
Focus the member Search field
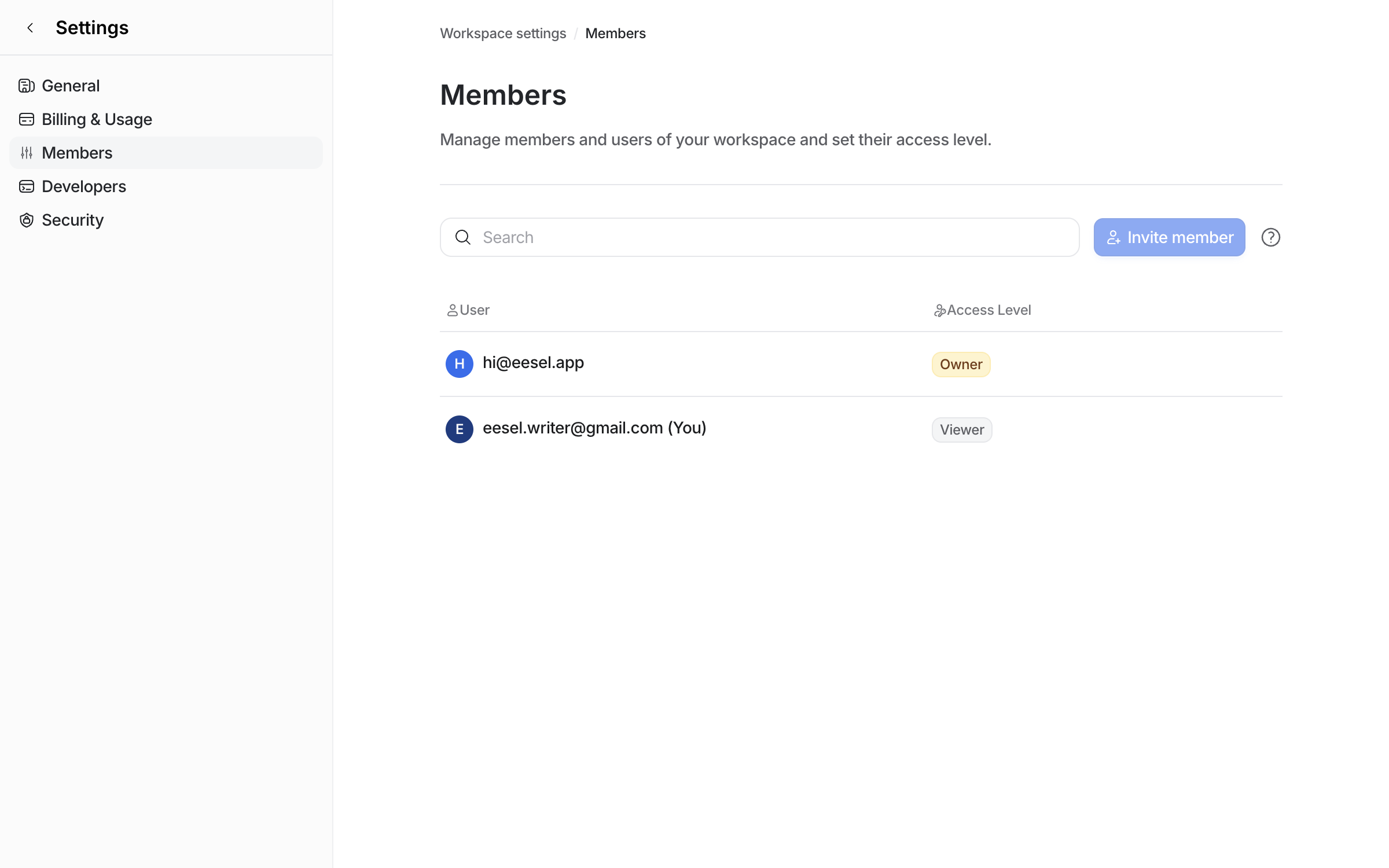(x=759, y=237)
